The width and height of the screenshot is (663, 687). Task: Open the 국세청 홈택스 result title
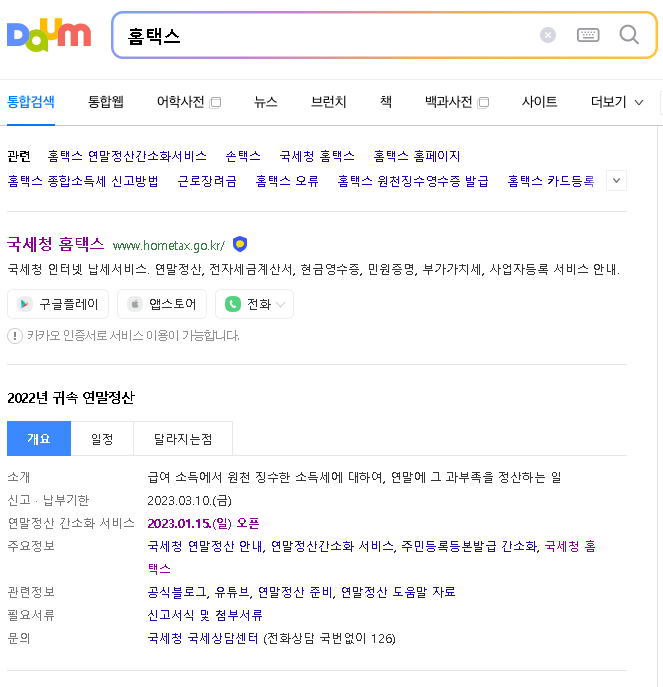[56, 244]
